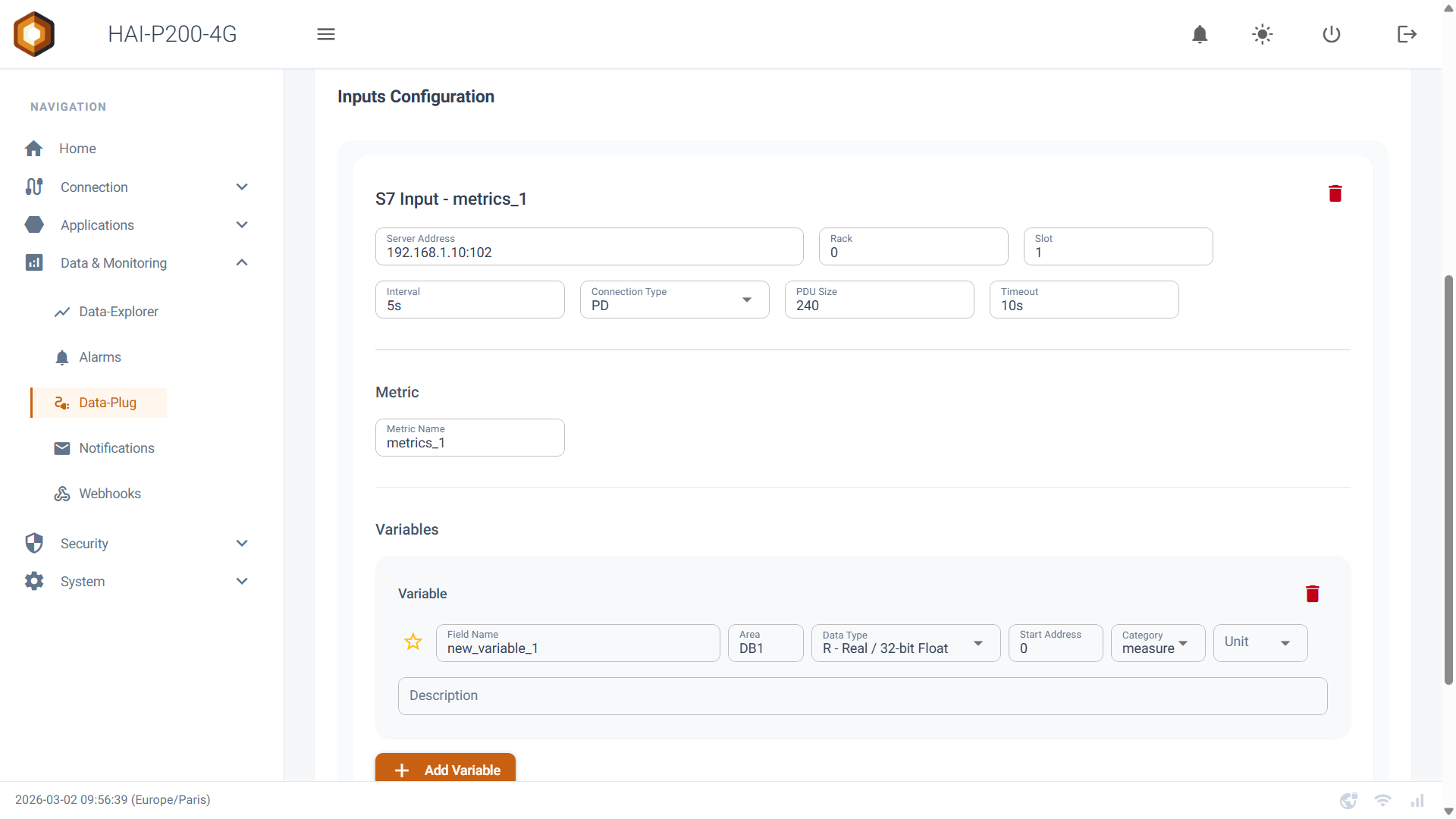This screenshot has height=819, width=1456.
Task: Click the hamburger menu icon
Action: coord(326,34)
